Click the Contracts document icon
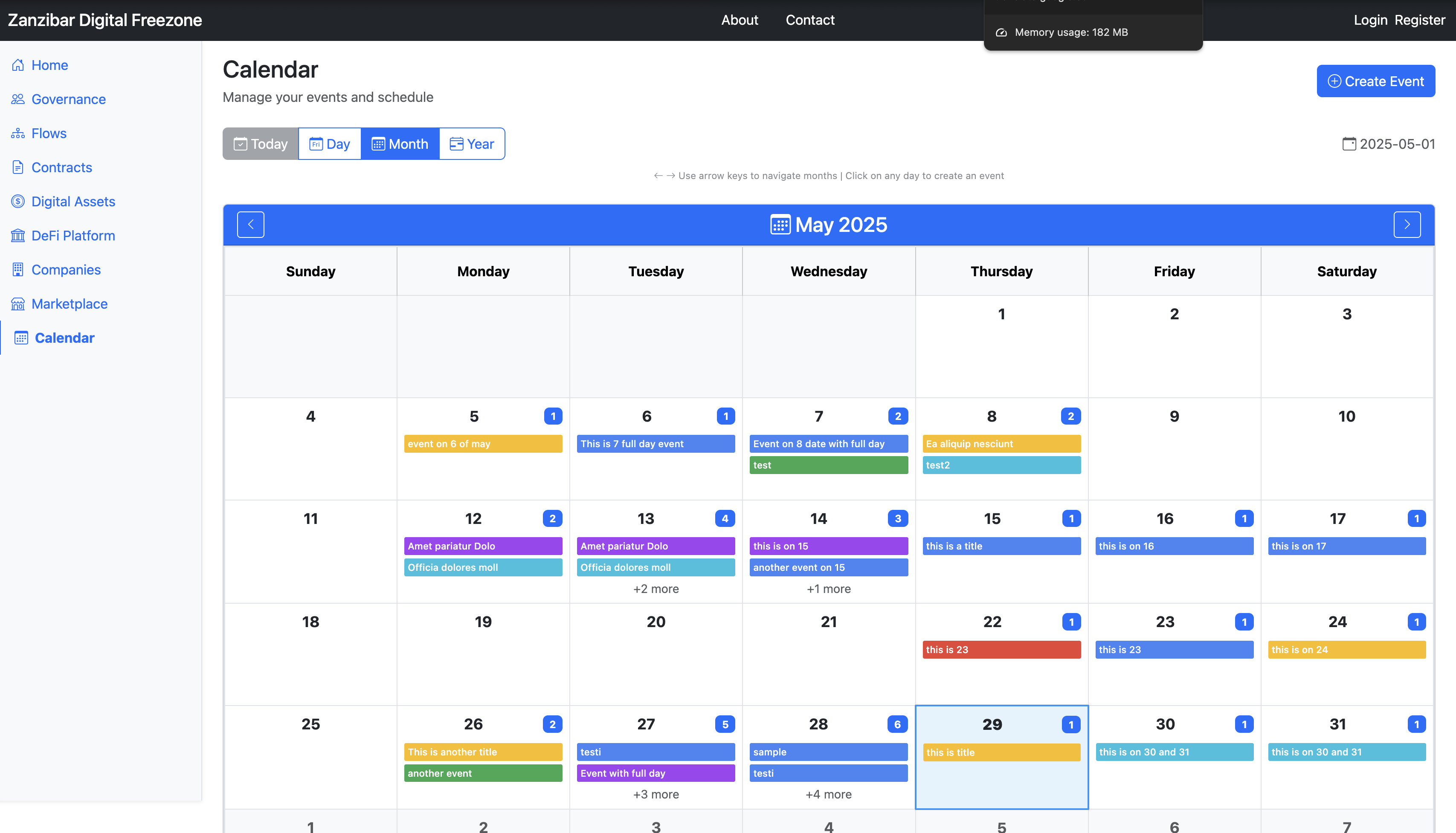Image resolution: width=1456 pixels, height=833 pixels. click(18, 167)
